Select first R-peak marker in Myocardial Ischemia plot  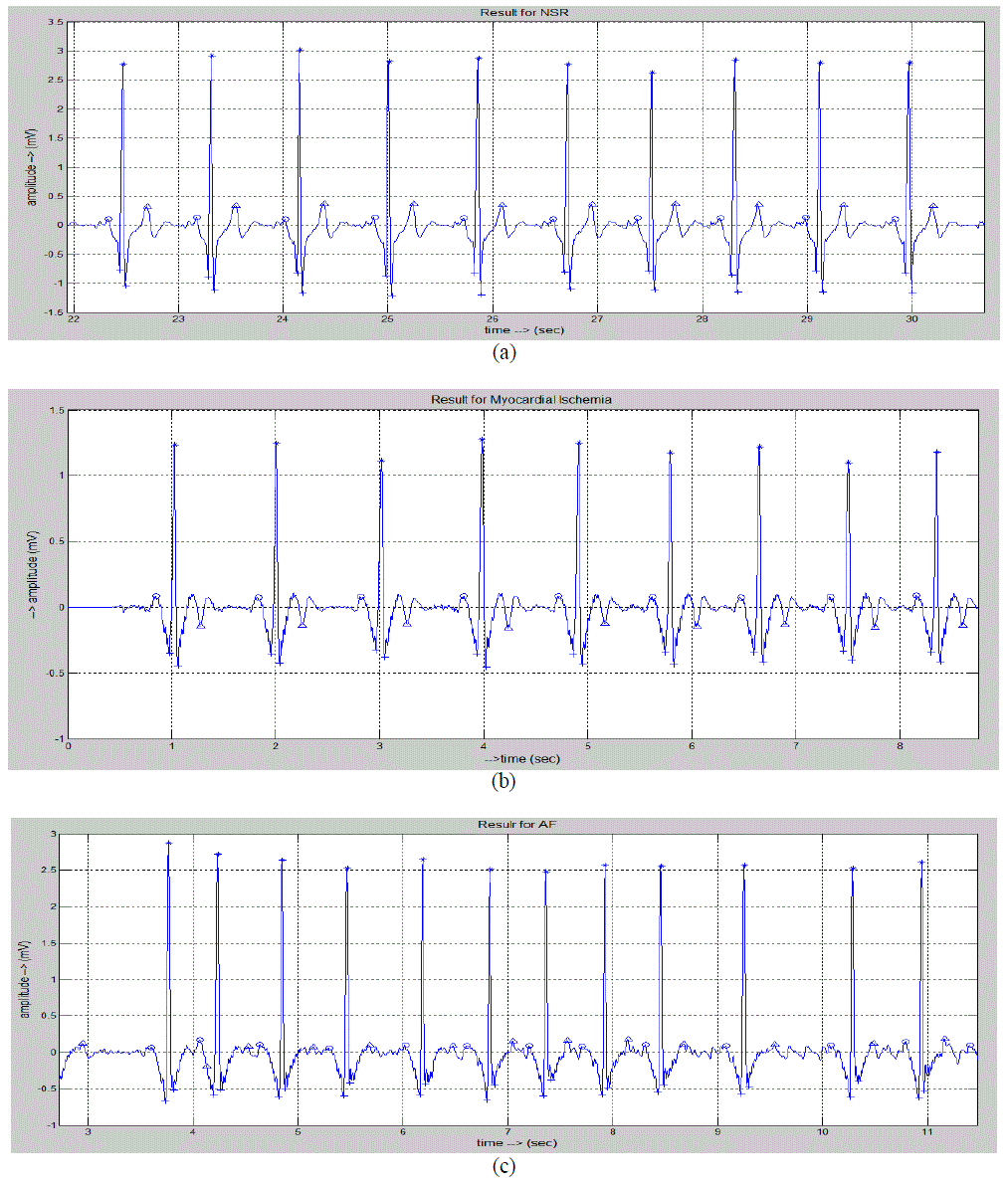(x=174, y=445)
